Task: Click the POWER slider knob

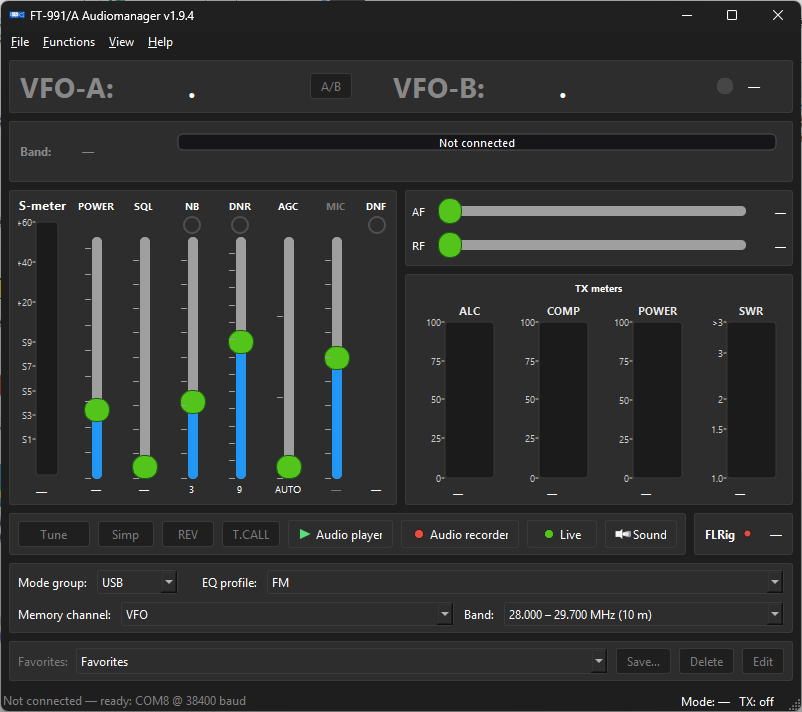Action: pos(97,410)
